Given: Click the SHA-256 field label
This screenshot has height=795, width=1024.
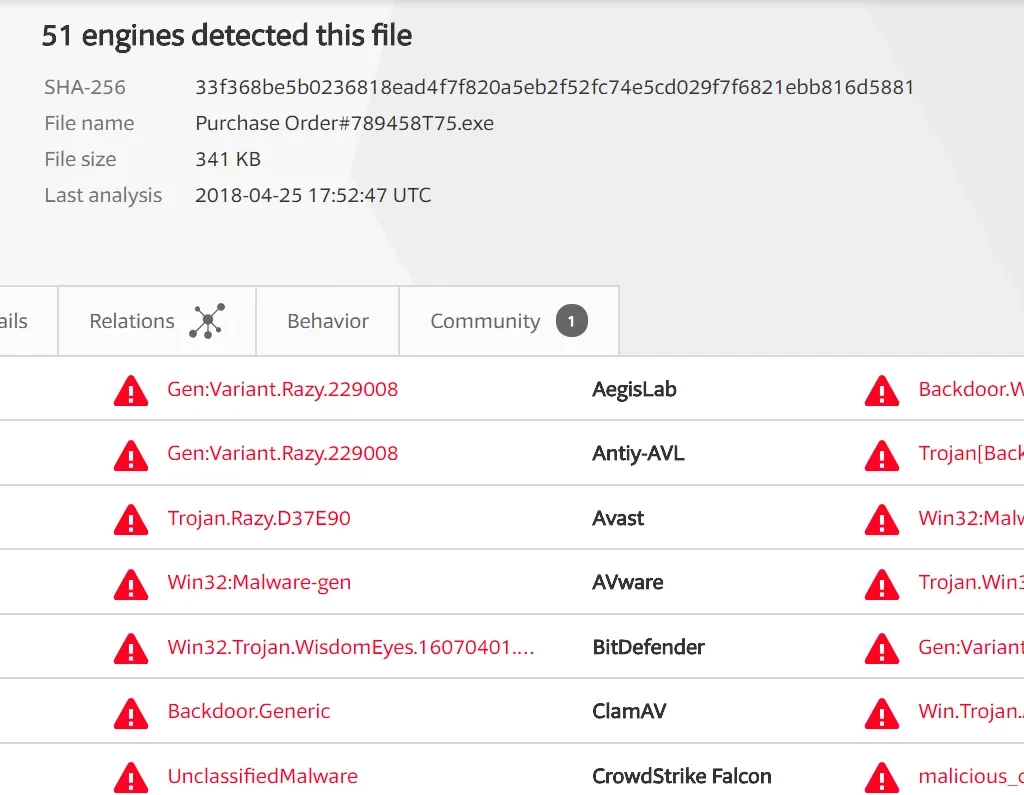Looking at the screenshot, I should [x=85, y=87].
